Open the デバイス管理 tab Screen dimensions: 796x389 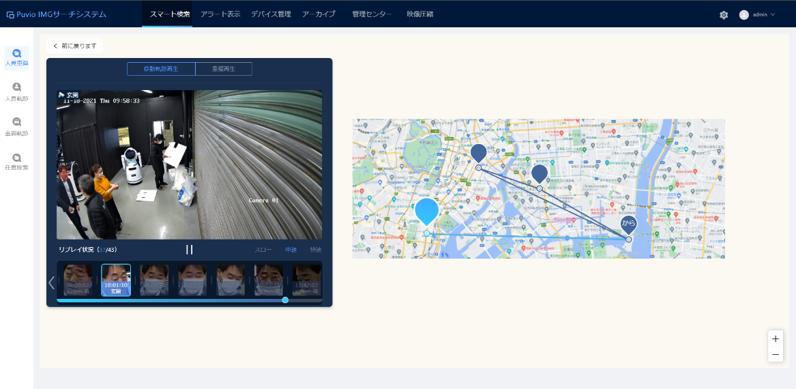(271, 14)
